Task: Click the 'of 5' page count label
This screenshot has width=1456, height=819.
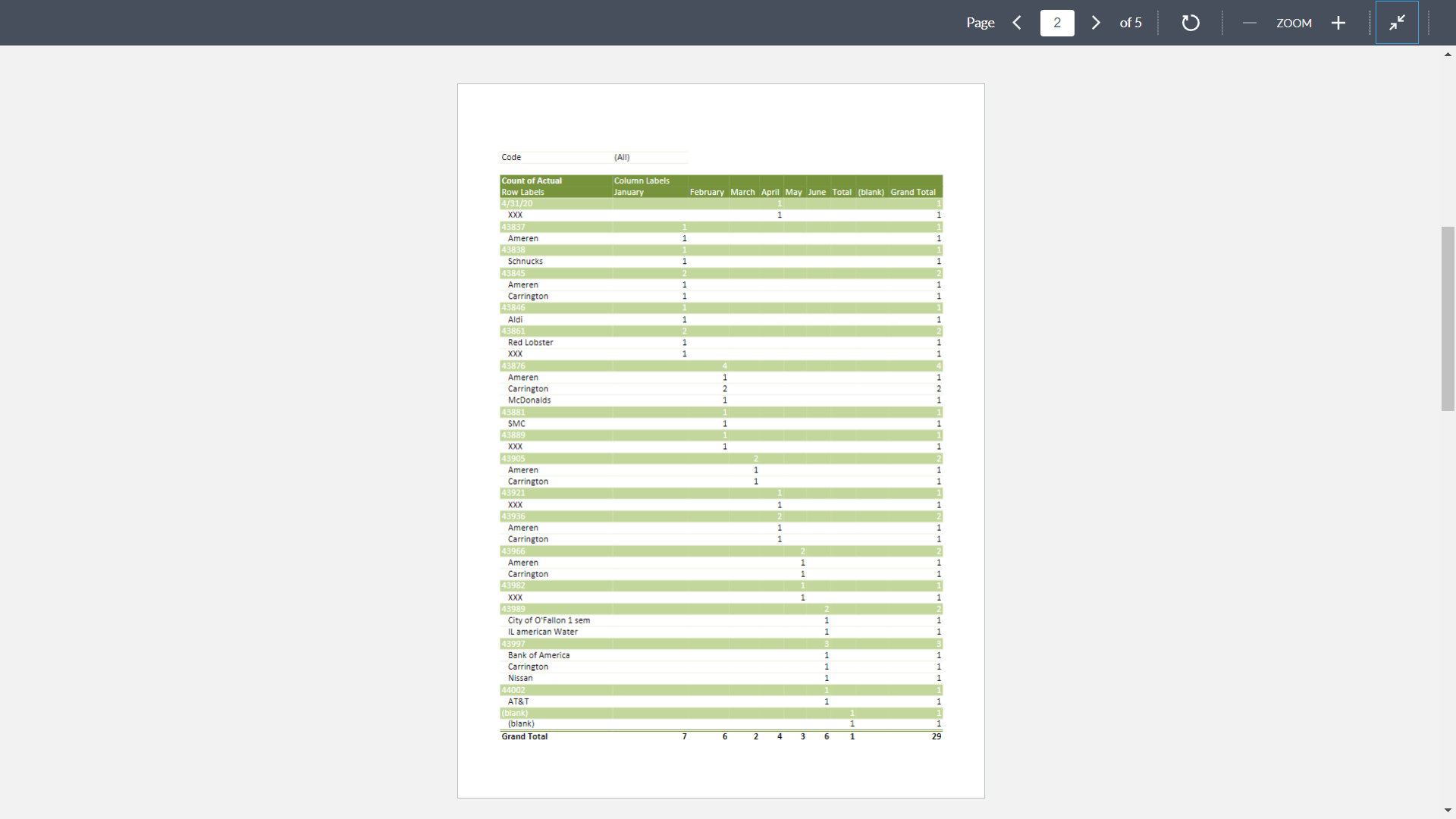Action: coord(1131,23)
